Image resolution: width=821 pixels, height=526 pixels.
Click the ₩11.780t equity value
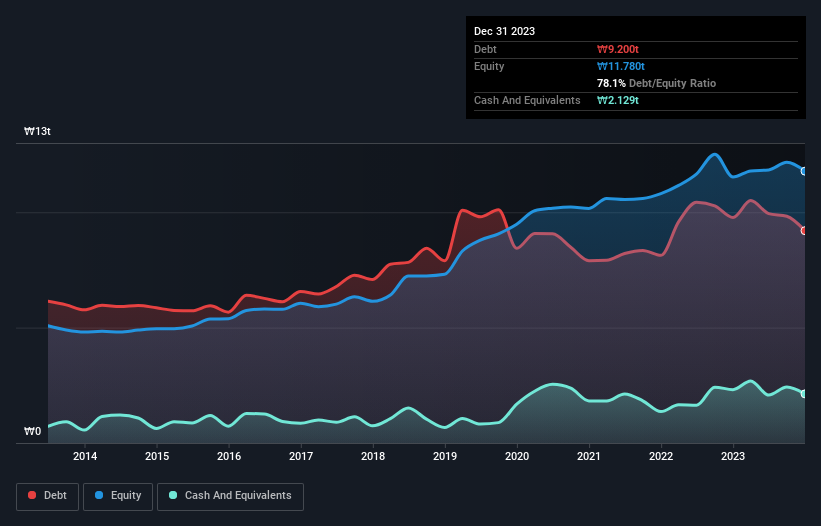pos(621,66)
